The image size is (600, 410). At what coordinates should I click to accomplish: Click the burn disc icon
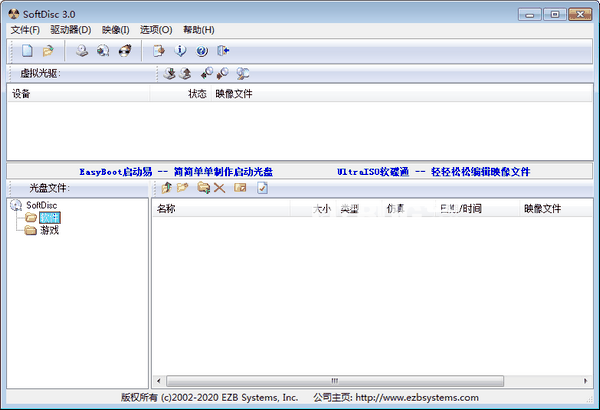pyautogui.click(x=125, y=51)
